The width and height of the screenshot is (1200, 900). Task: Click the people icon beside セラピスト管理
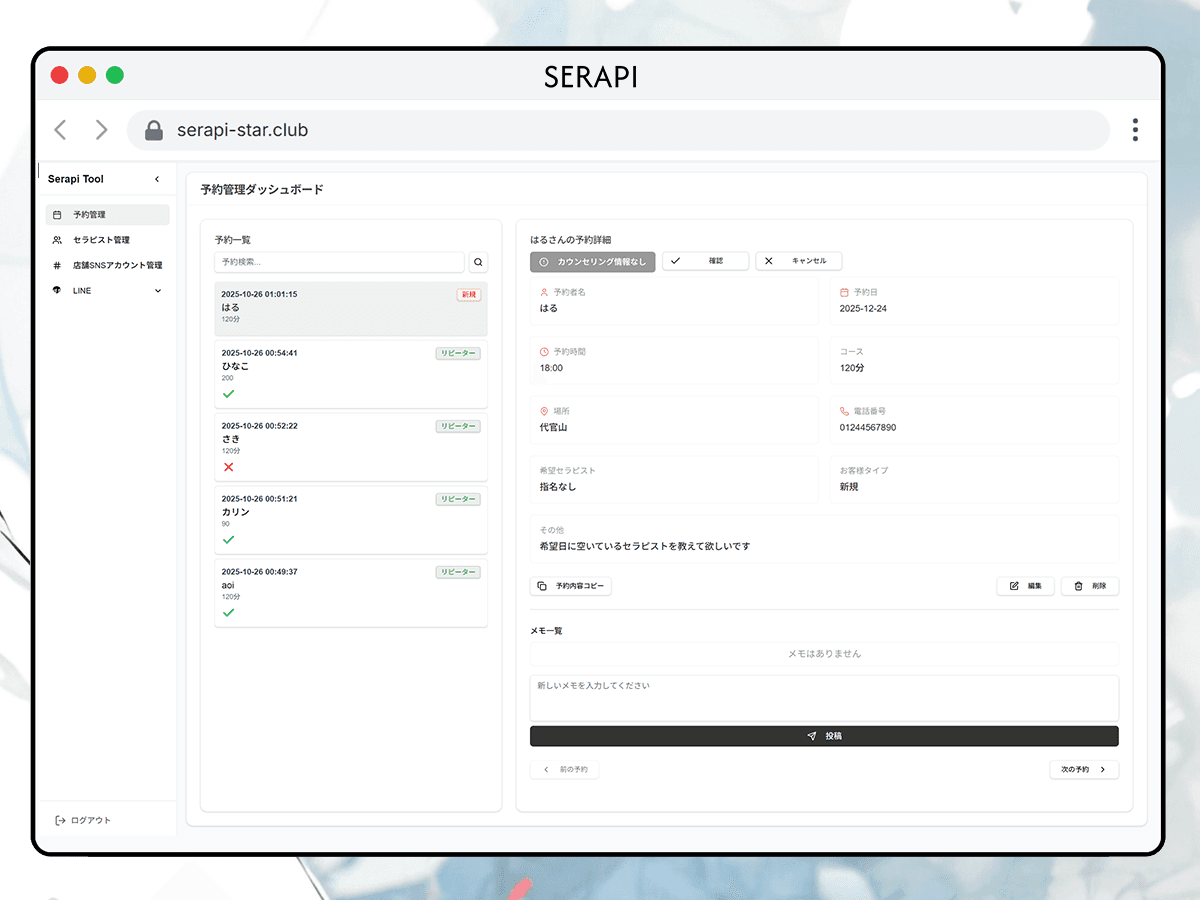point(57,240)
